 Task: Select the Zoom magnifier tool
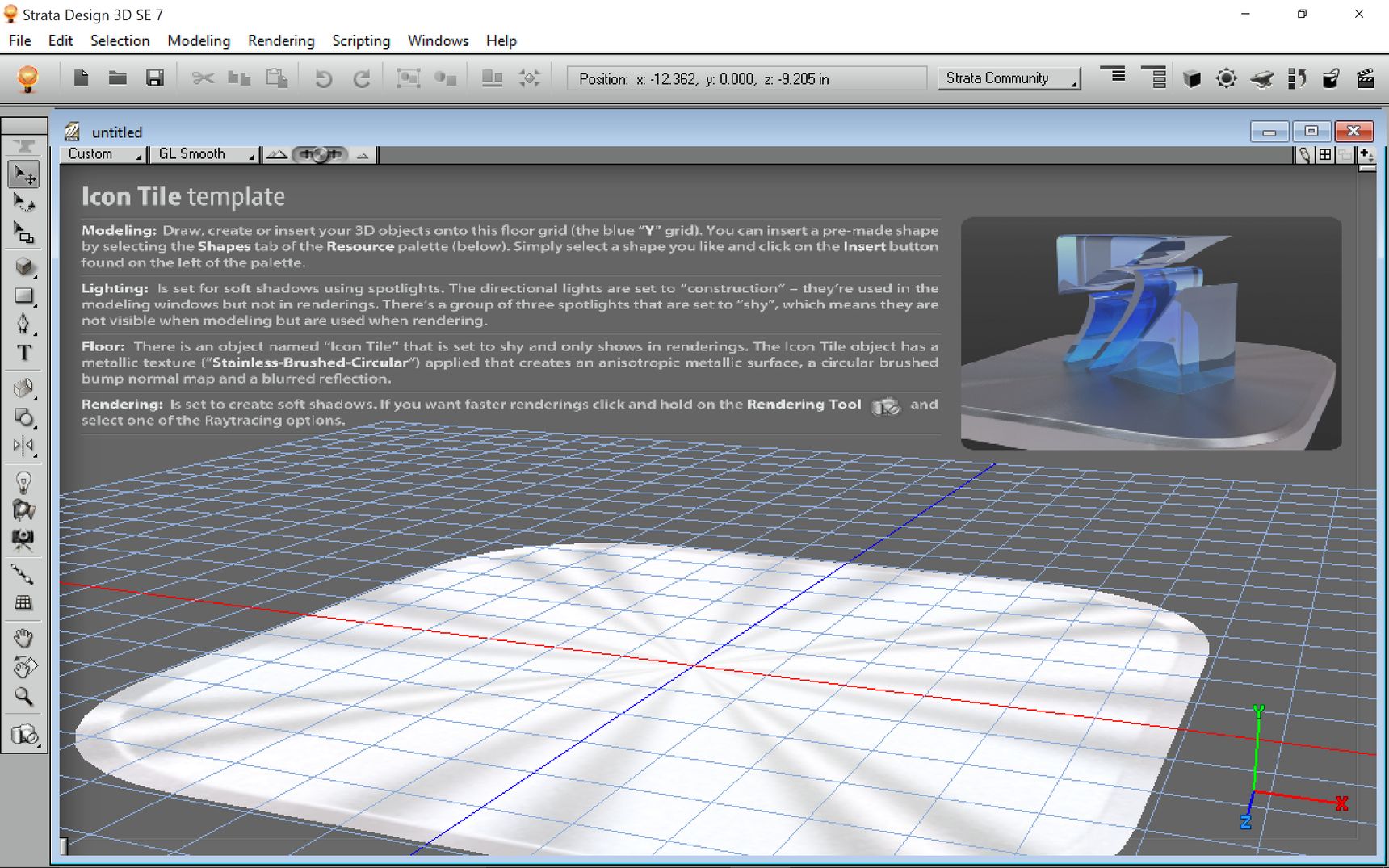24,697
